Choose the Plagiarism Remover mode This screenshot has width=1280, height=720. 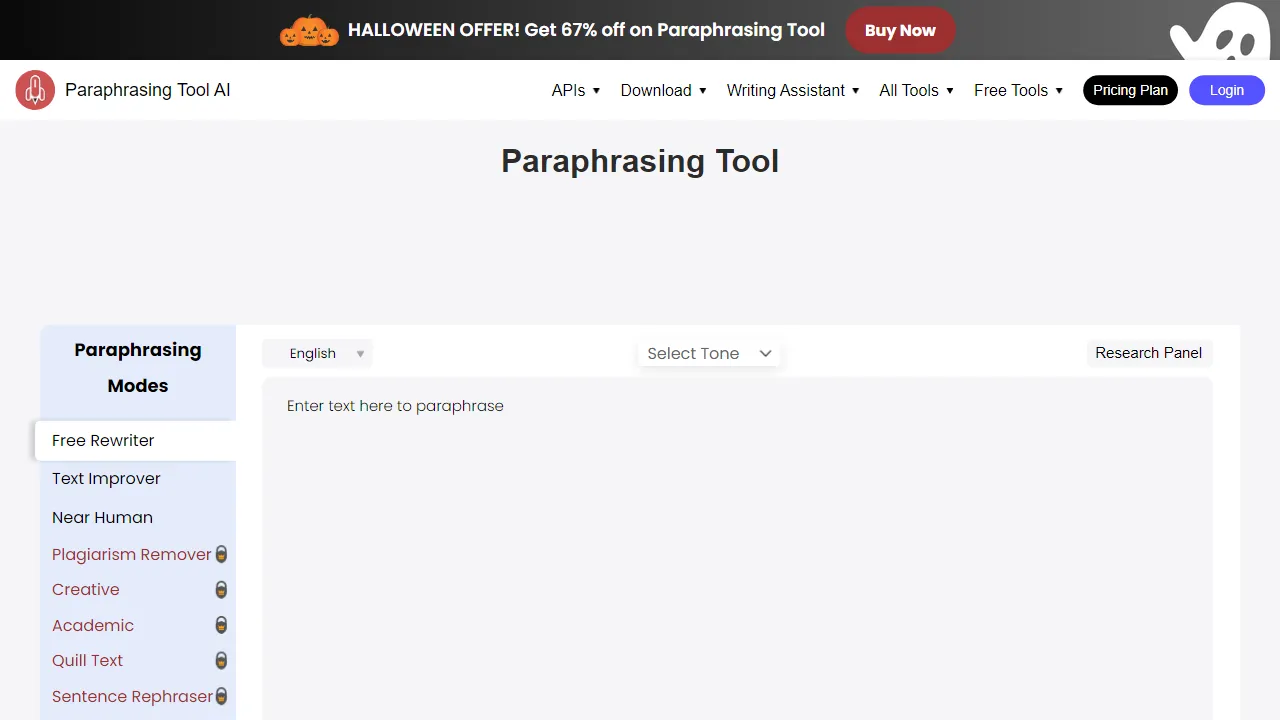132,554
